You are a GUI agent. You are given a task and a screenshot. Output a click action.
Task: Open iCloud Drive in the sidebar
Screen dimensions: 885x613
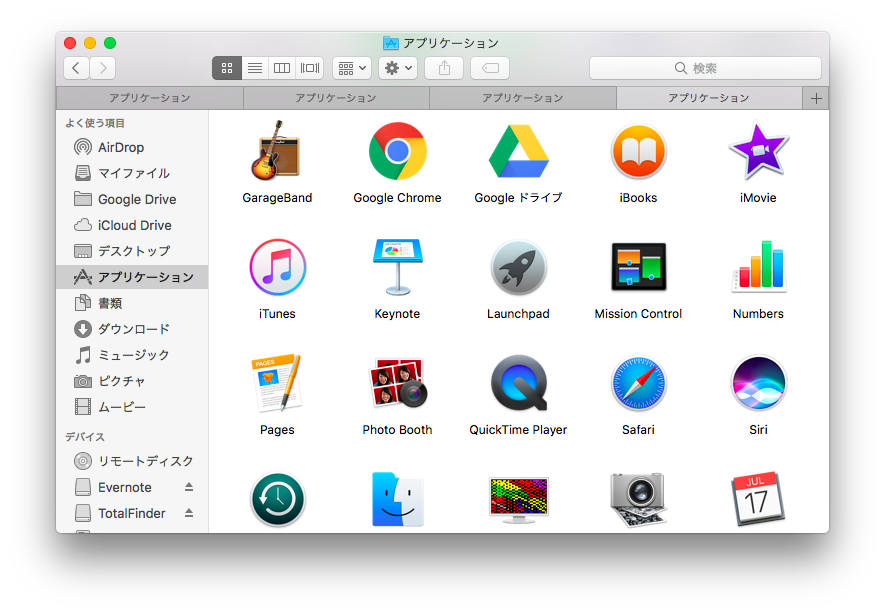pyautogui.click(x=133, y=225)
